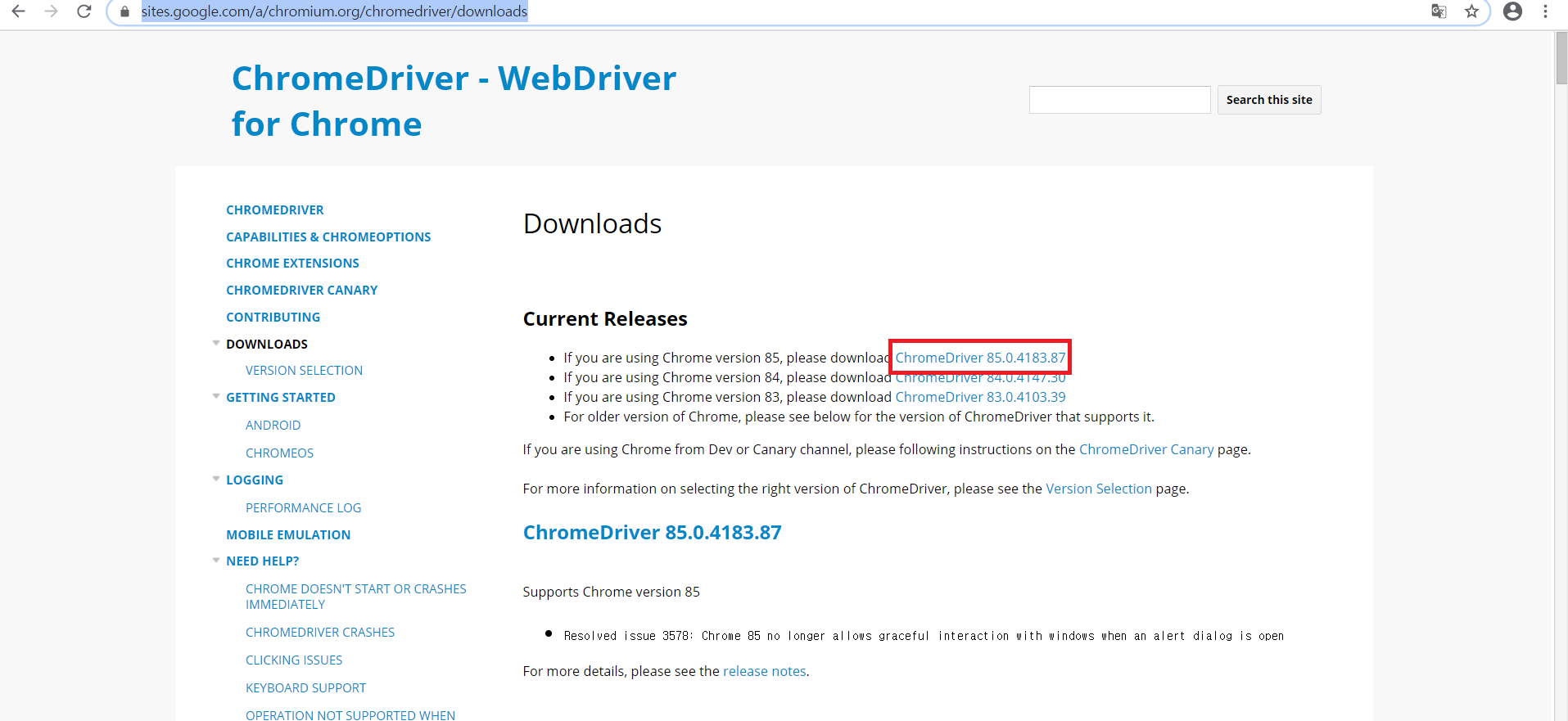The height and width of the screenshot is (721, 1568).
Task: Open the Chrome three-dot menu
Action: (1545, 11)
